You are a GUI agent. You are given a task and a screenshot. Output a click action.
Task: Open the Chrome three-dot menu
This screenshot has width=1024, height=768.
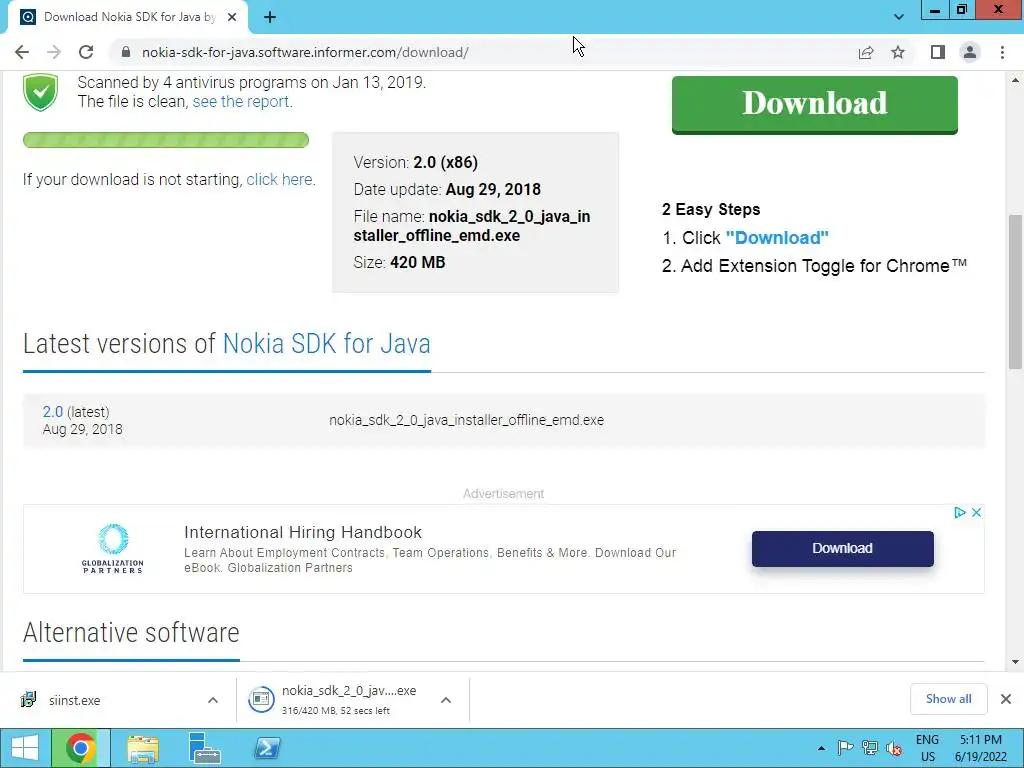[x=1002, y=52]
